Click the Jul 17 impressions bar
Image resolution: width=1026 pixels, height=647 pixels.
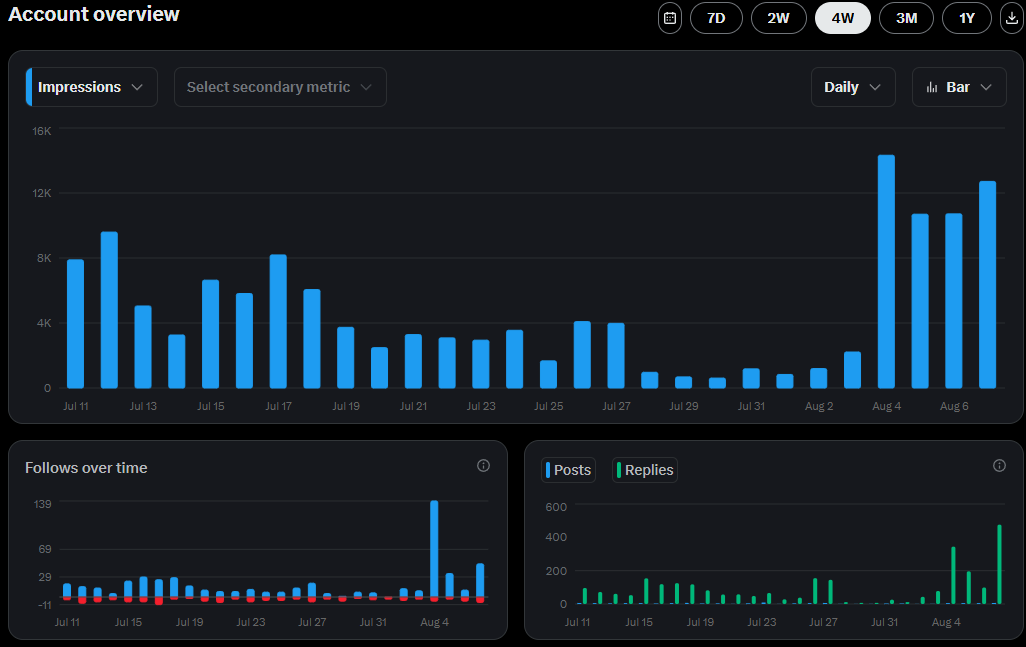[278, 321]
